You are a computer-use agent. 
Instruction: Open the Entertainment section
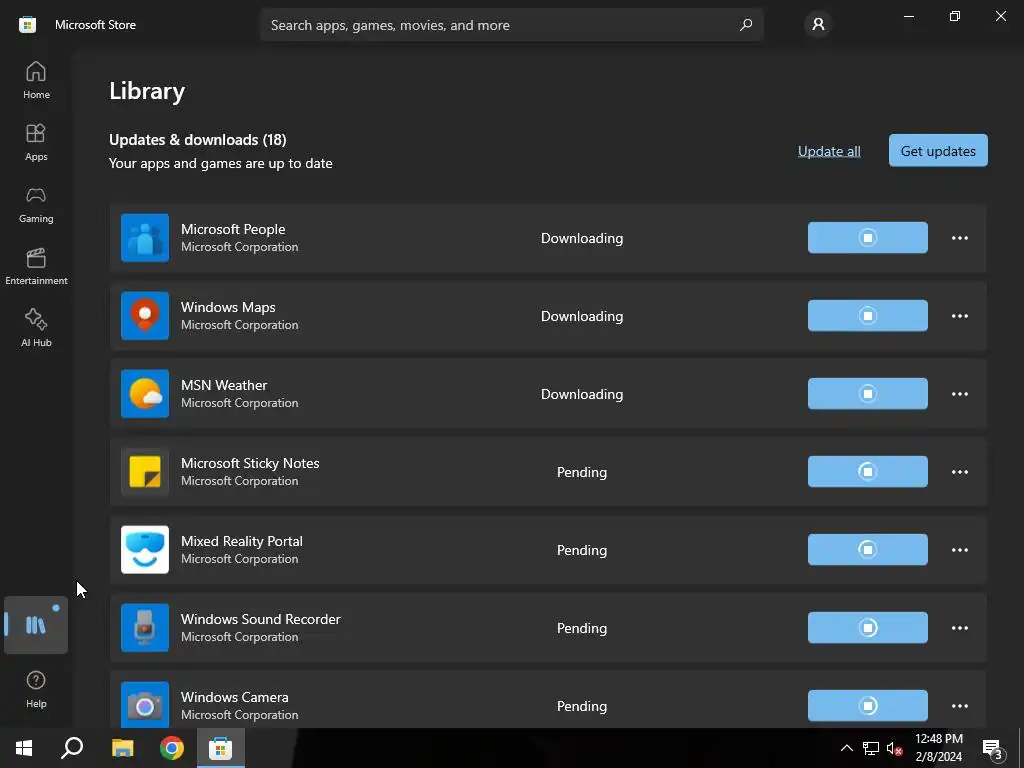pos(36,266)
